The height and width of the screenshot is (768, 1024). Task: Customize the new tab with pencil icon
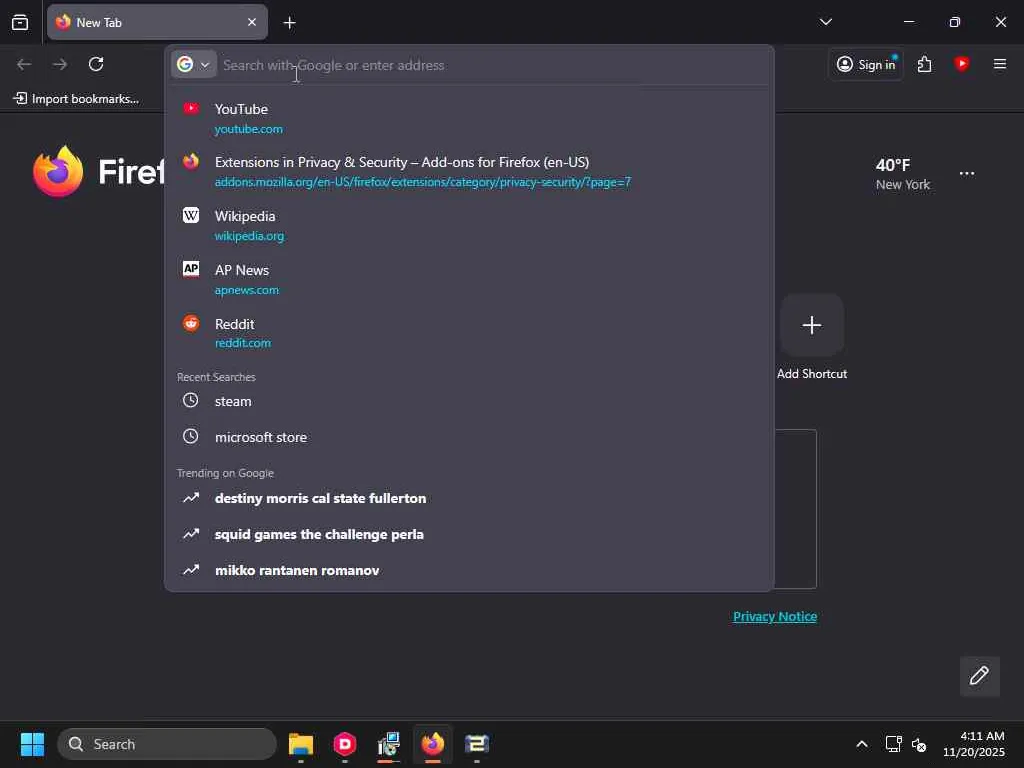coord(979,676)
